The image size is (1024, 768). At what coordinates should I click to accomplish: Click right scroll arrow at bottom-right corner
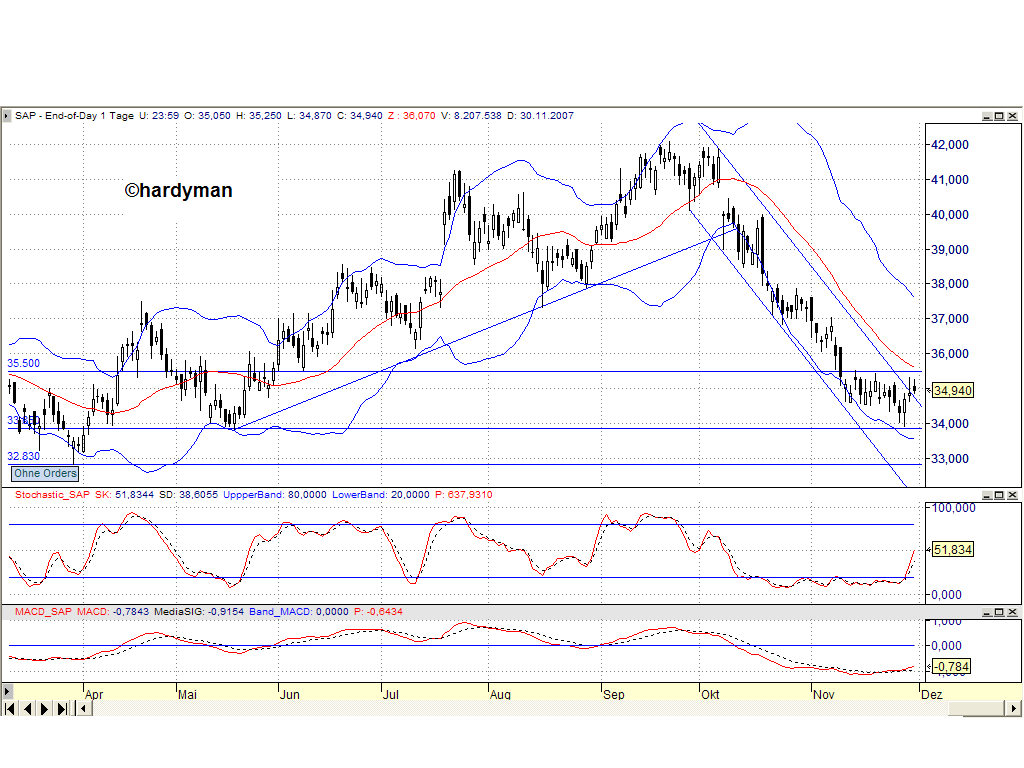(1013, 709)
